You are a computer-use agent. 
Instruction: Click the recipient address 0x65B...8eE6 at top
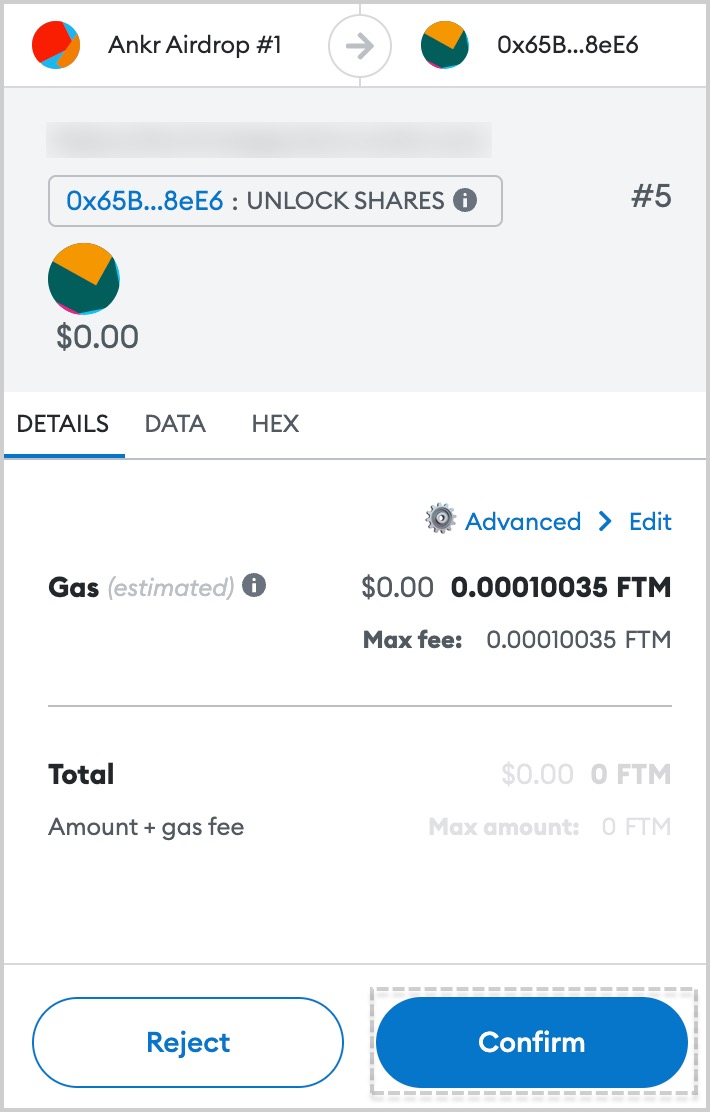tap(567, 45)
